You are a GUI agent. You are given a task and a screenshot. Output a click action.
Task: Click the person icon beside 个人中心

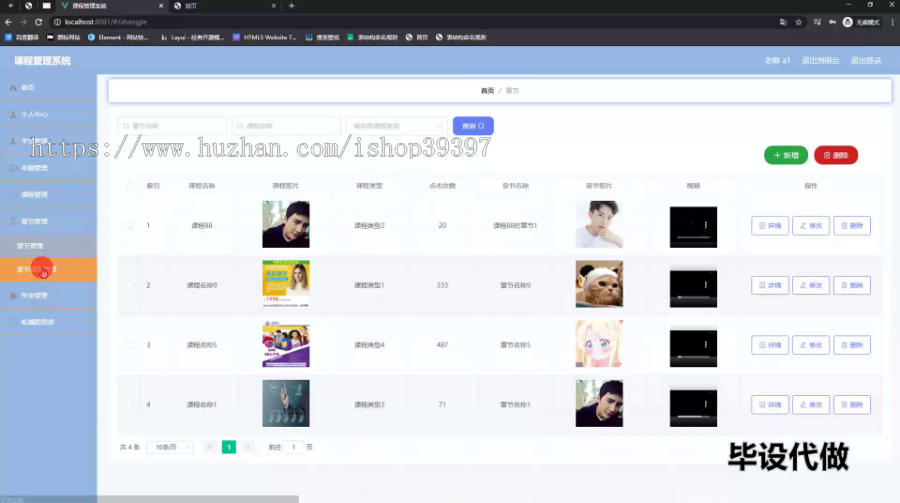click(13, 114)
